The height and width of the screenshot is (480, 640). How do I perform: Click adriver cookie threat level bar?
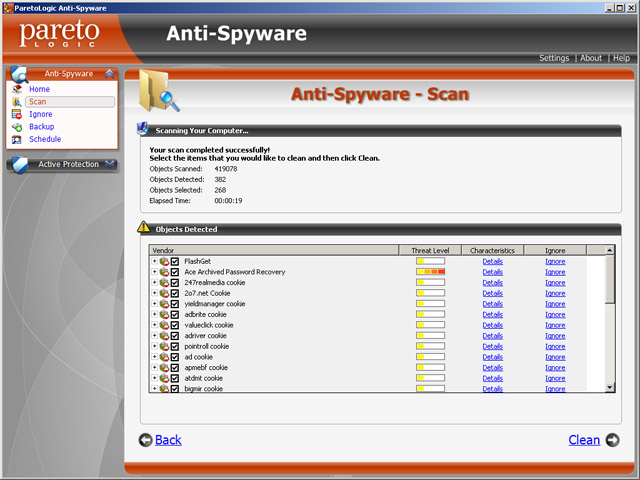click(x=430, y=336)
